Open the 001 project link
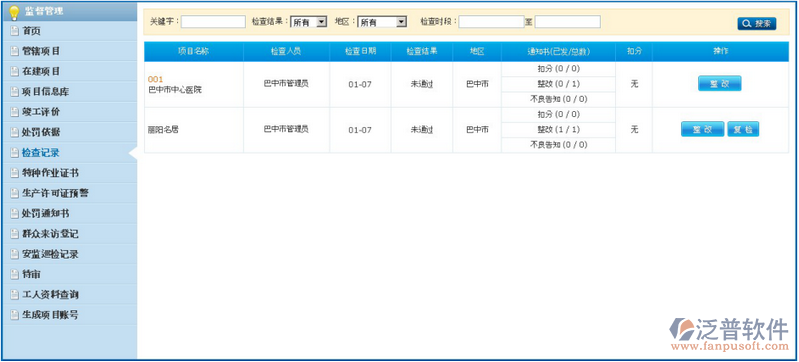The height and width of the screenshot is (362, 799). point(155,79)
